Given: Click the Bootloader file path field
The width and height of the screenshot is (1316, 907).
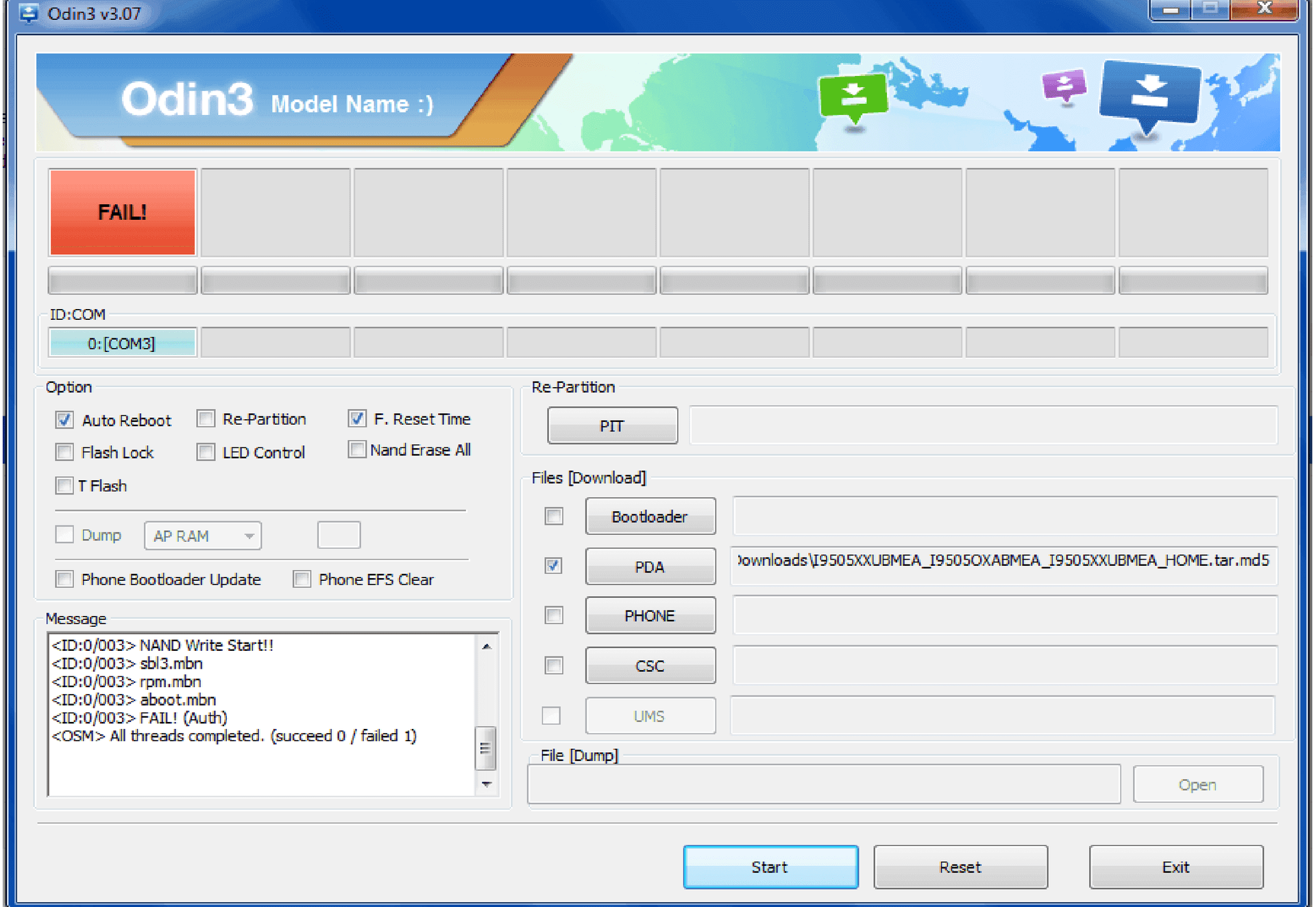Looking at the screenshot, I should (1005, 515).
